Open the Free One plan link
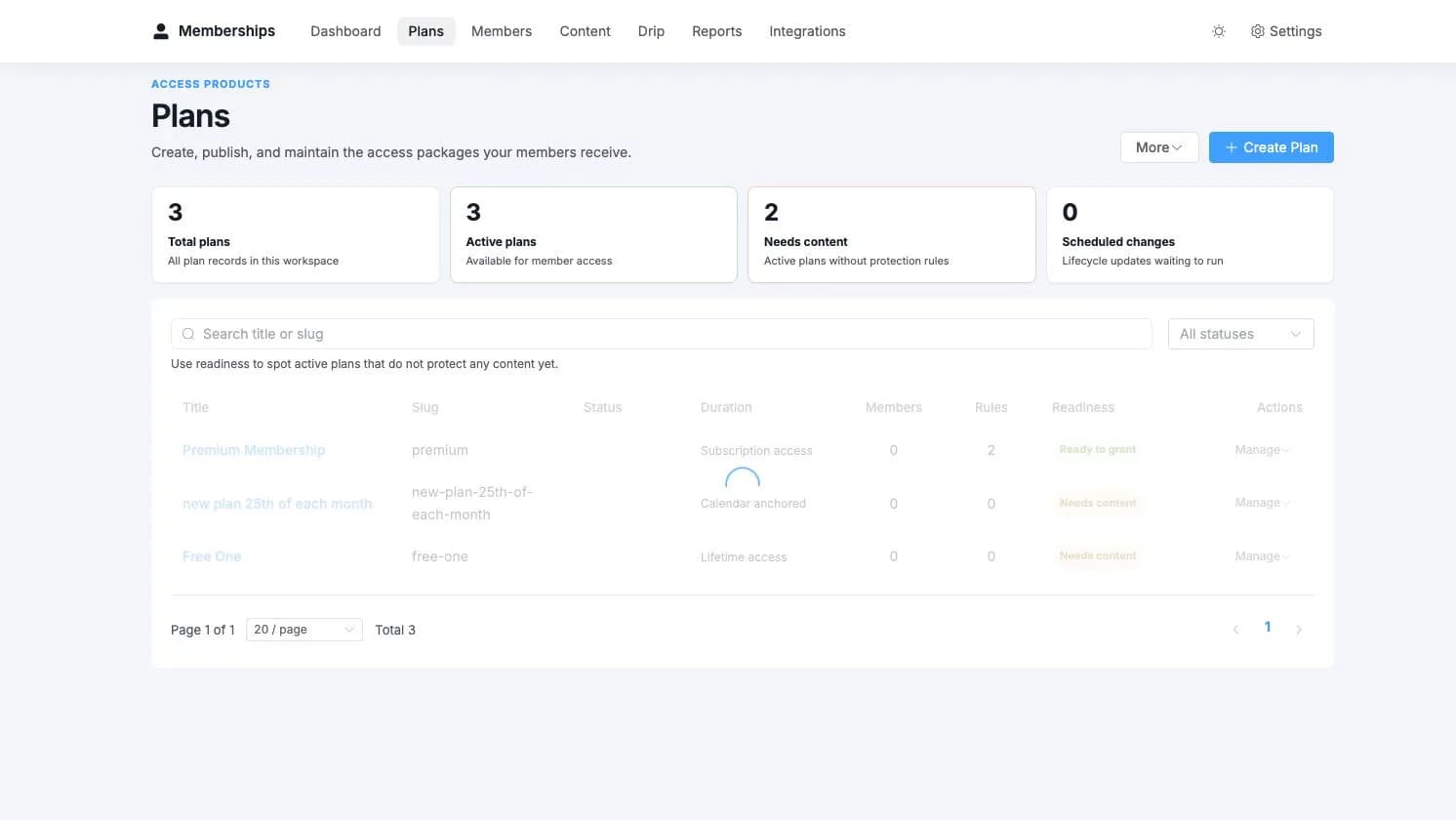The width and height of the screenshot is (1456, 820). click(212, 556)
